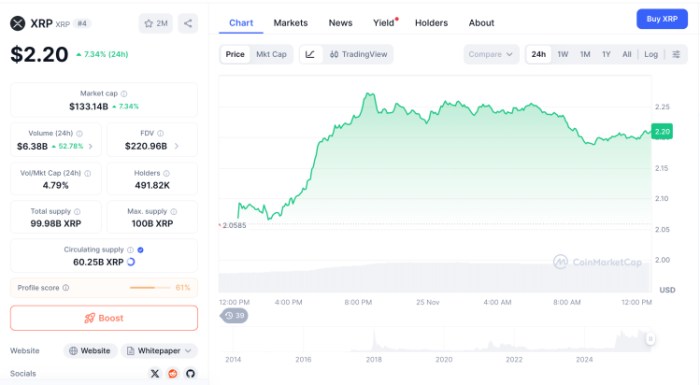Open chart settings sliders icon
The width and height of the screenshot is (700, 385).
point(676,54)
